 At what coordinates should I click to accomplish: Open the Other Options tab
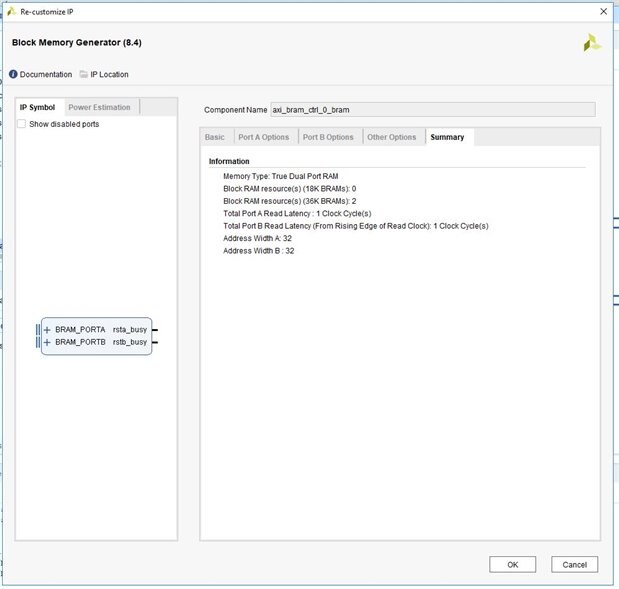coord(392,137)
